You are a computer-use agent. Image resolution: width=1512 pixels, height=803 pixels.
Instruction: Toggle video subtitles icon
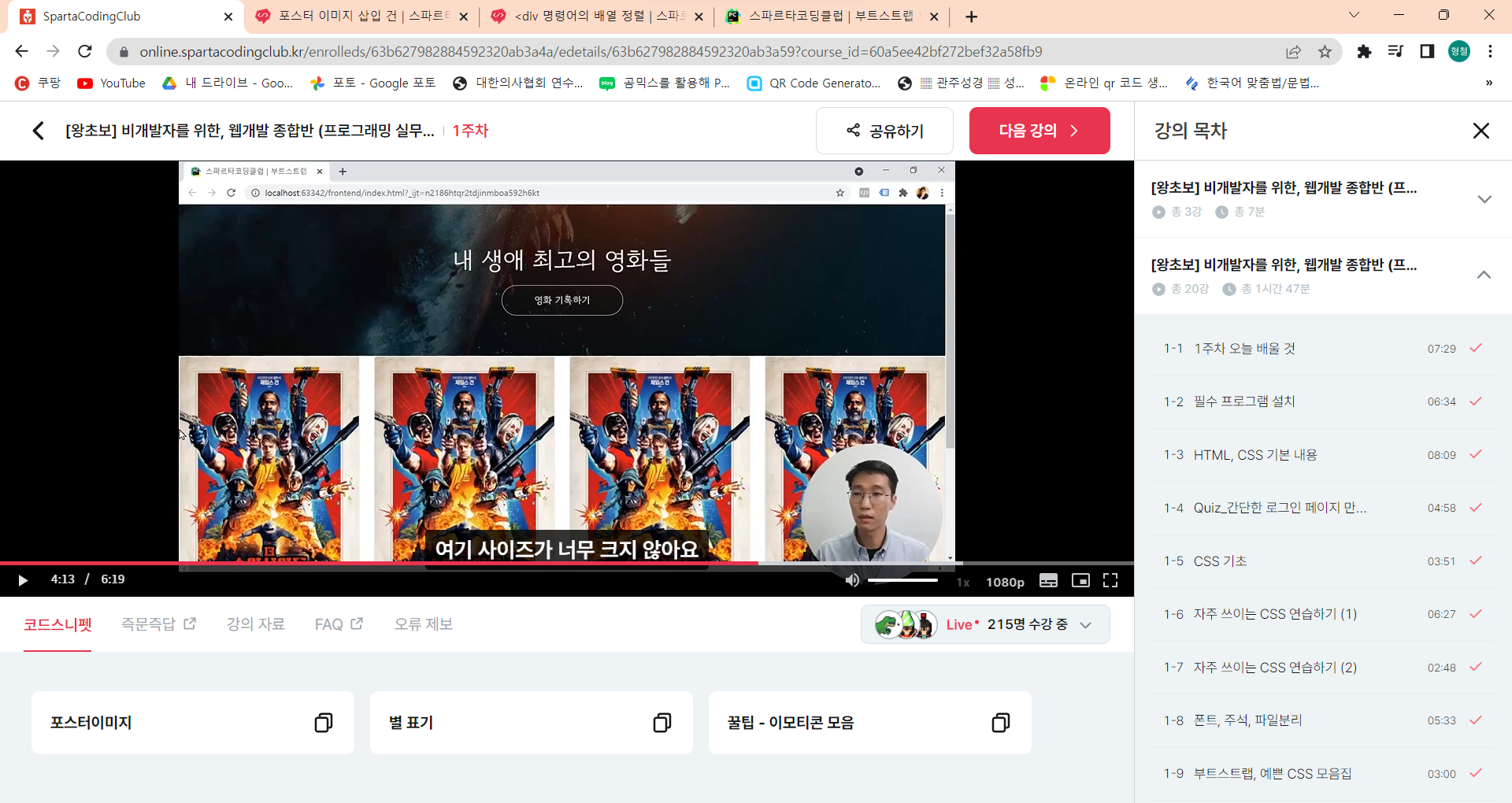click(1048, 580)
